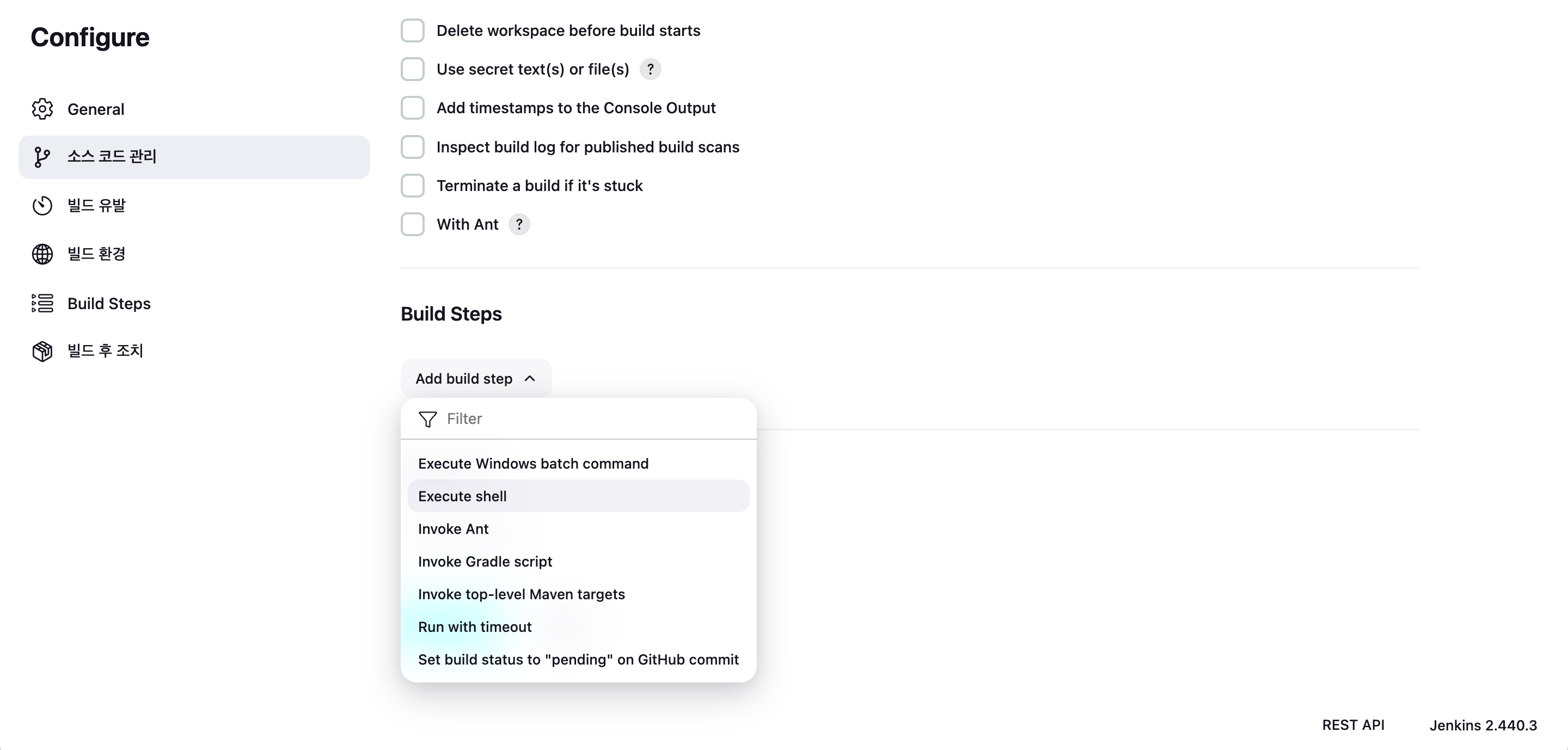Open help for Use secret text(s) or file(s)
The width and height of the screenshot is (1568, 750).
(x=650, y=69)
